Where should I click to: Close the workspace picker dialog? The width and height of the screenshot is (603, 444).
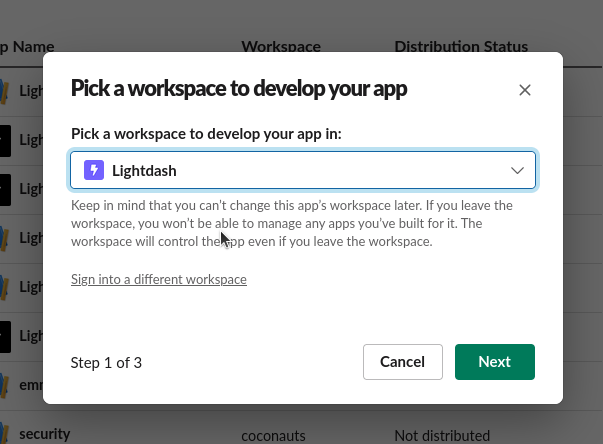(525, 90)
